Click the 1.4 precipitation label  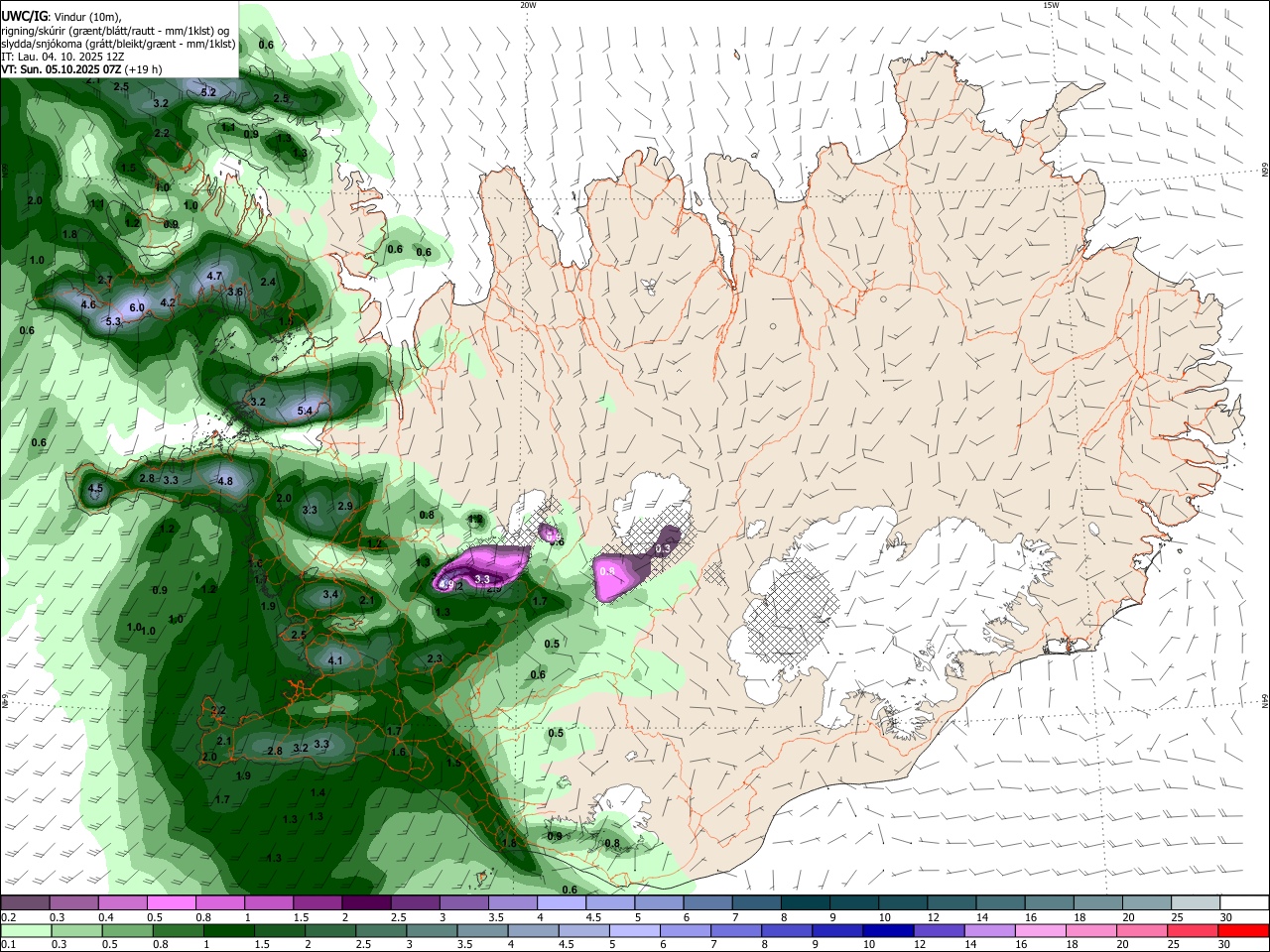(317, 792)
